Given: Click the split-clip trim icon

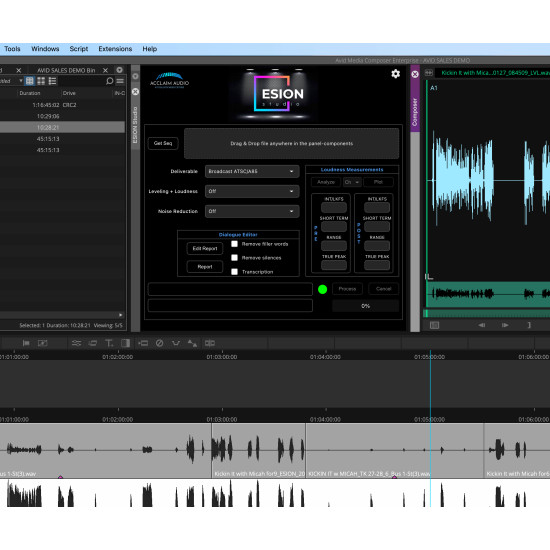Looking at the screenshot, I should coord(209,343).
